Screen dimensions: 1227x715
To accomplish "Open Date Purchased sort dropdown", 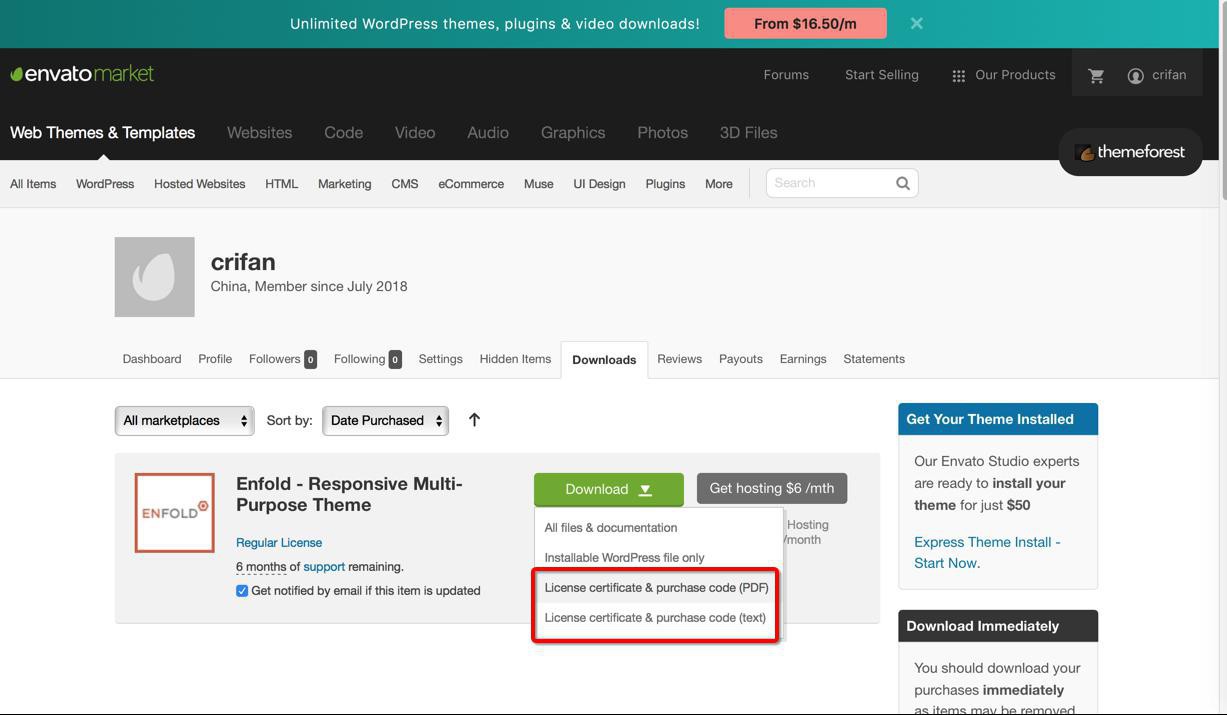I will point(385,421).
